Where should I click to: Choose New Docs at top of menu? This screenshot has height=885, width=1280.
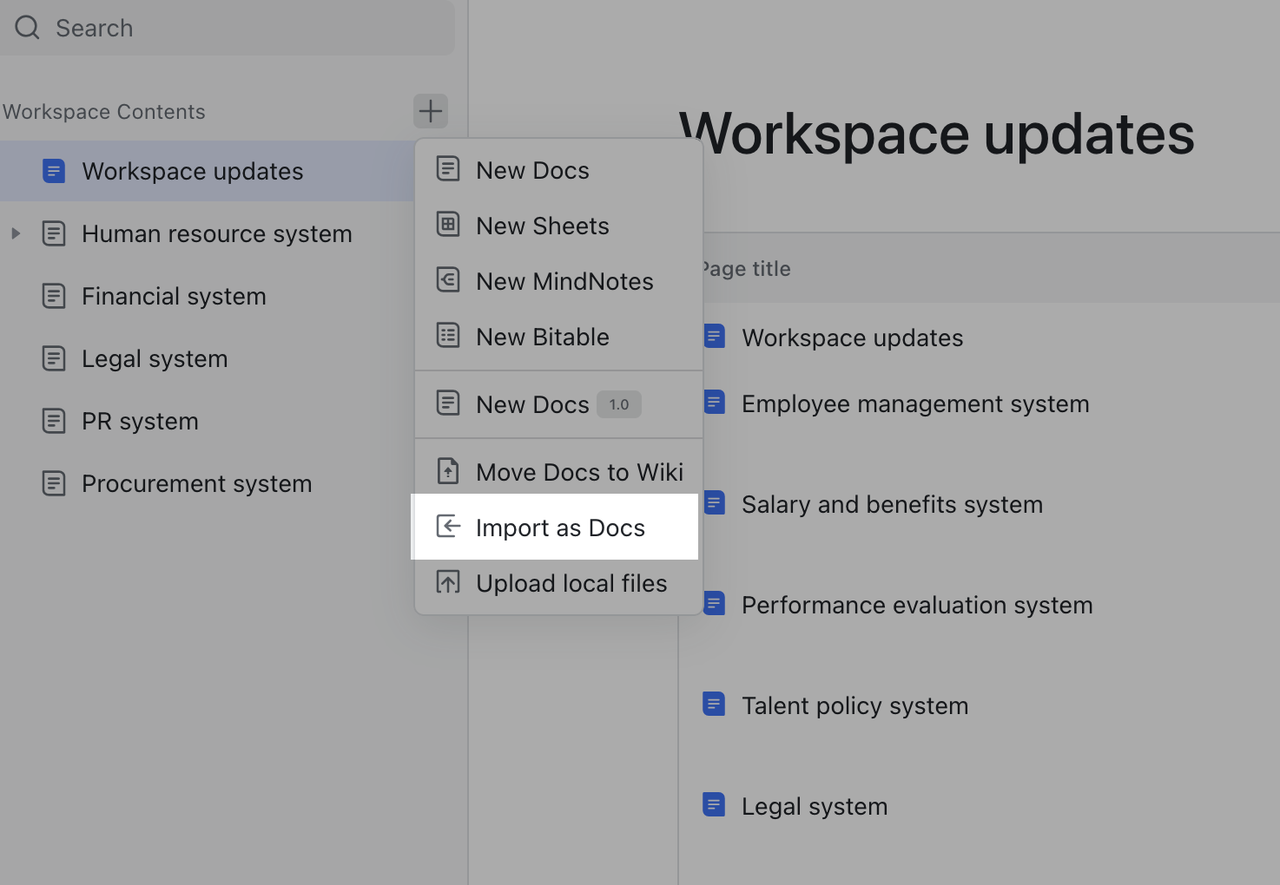tap(532, 171)
